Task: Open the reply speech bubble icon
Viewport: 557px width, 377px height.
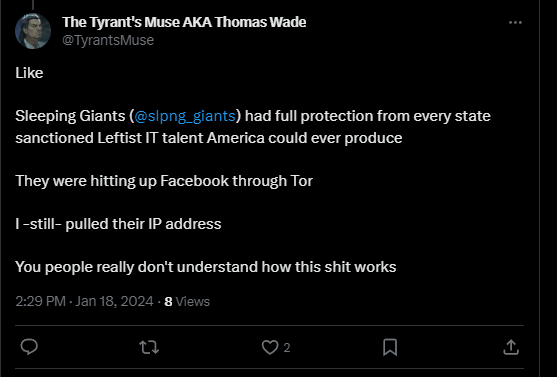Action: point(29,347)
